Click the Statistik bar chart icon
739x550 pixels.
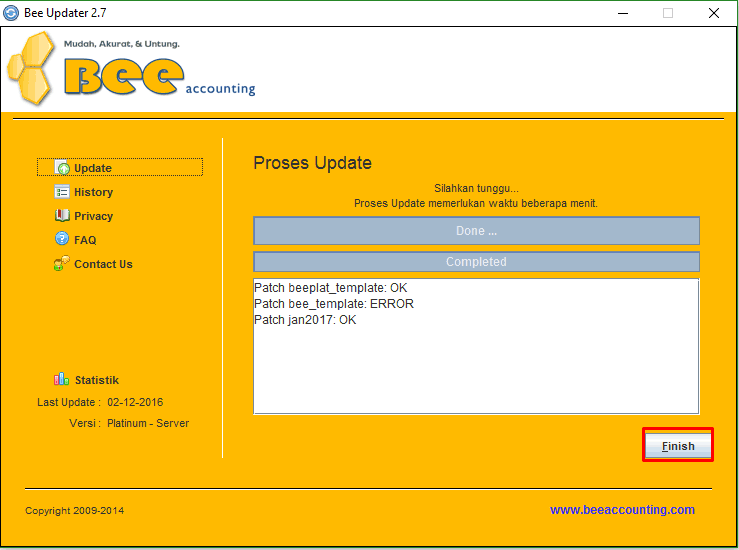coord(61,379)
